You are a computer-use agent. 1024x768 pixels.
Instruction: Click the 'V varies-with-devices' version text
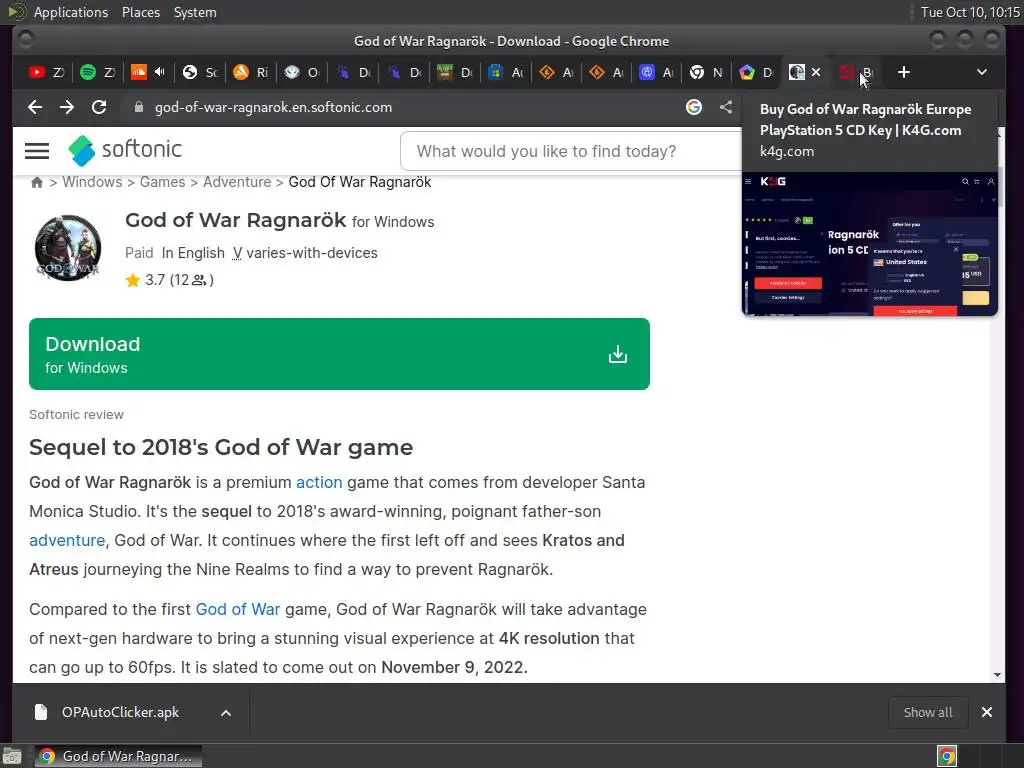pos(305,253)
